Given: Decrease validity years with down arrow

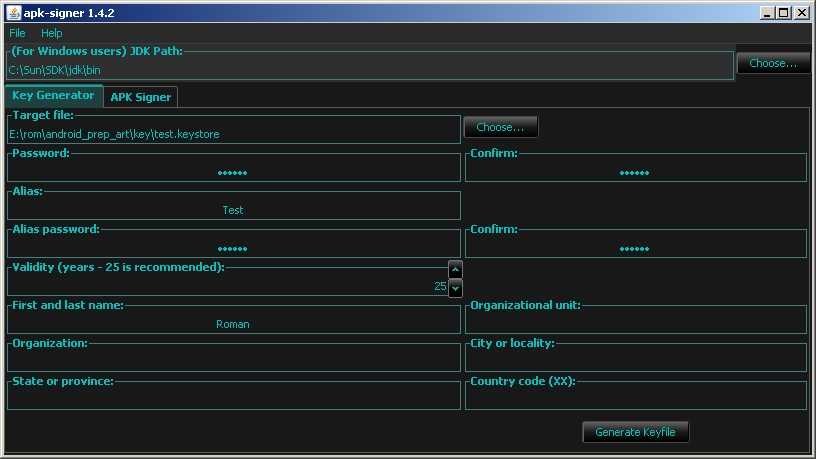Looking at the screenshot, I should pyautogui.click(x=455, y=288).
